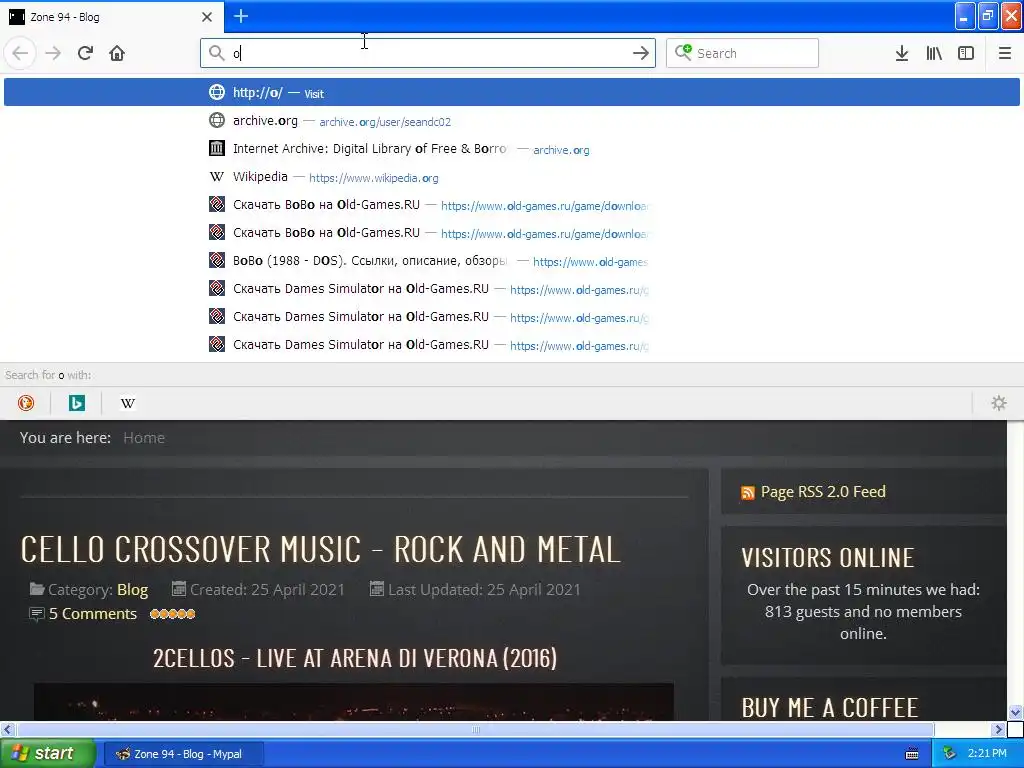1024x768 pixels.
Task: Click Last Updated: 25 April 2021 text
Action: pos(484,590)
